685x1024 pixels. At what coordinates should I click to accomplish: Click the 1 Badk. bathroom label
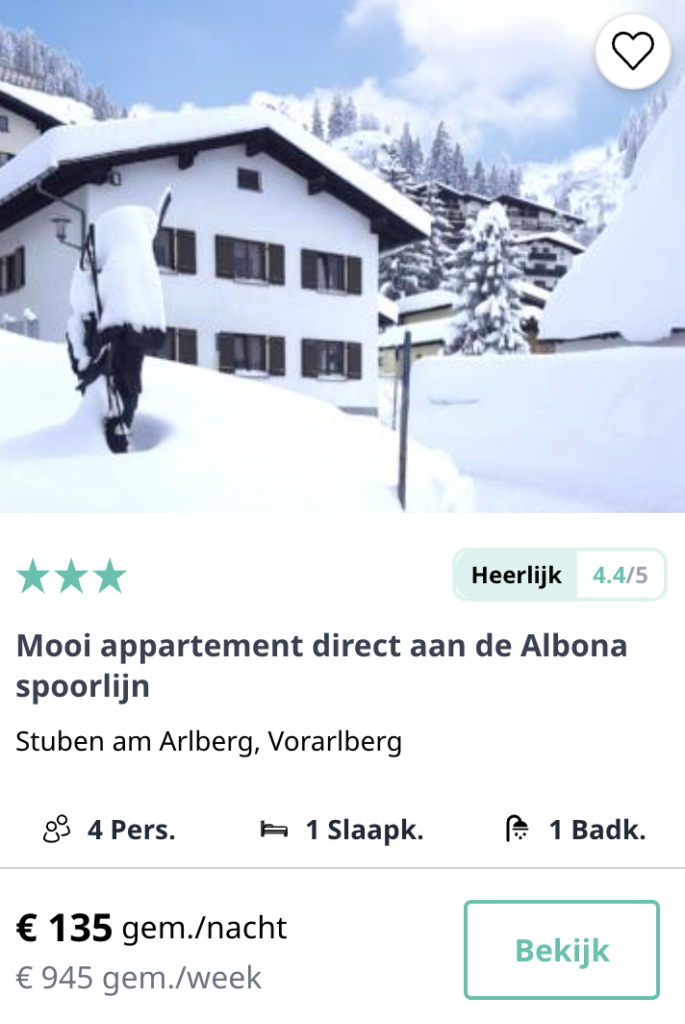597,830
